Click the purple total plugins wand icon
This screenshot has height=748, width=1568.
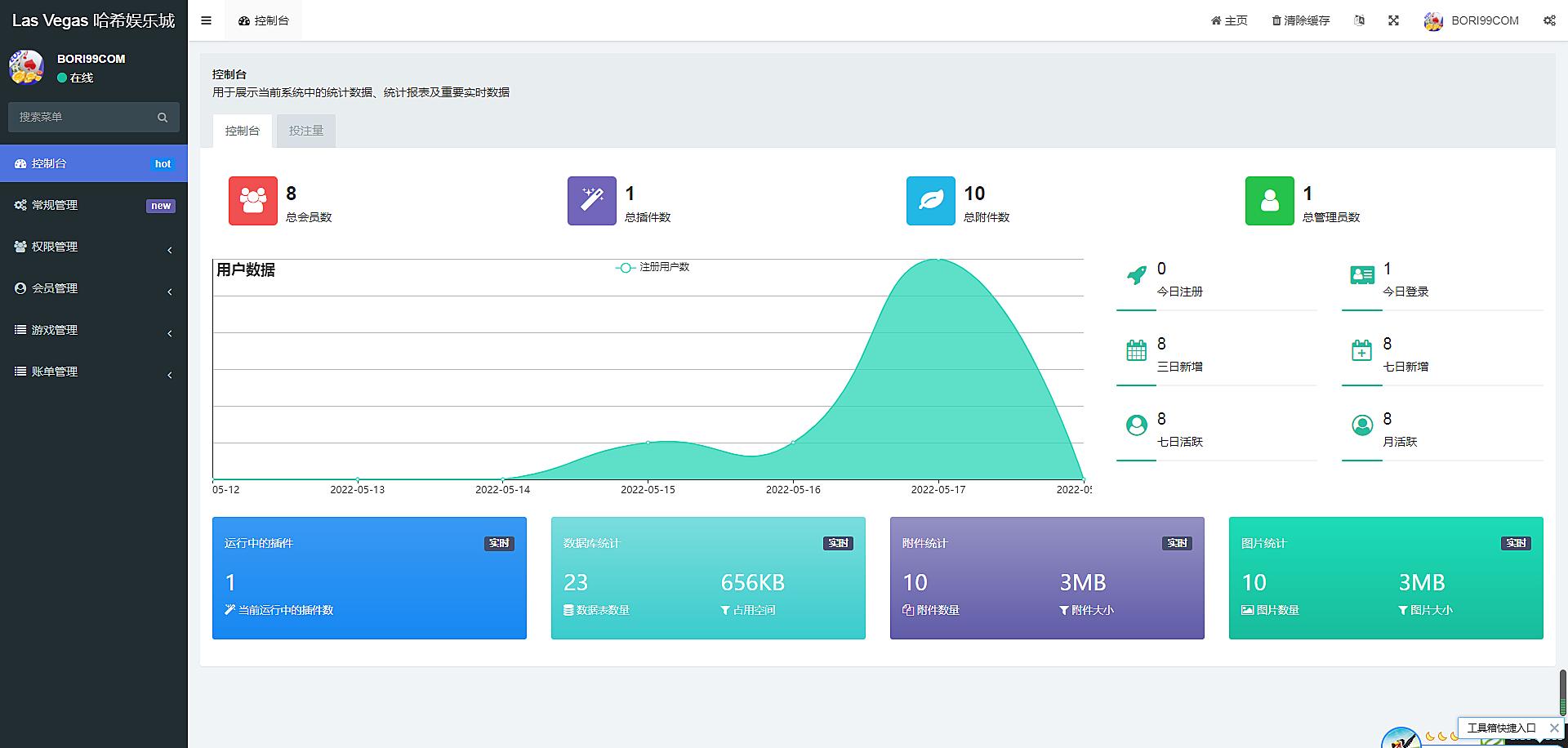pos(591,201)
